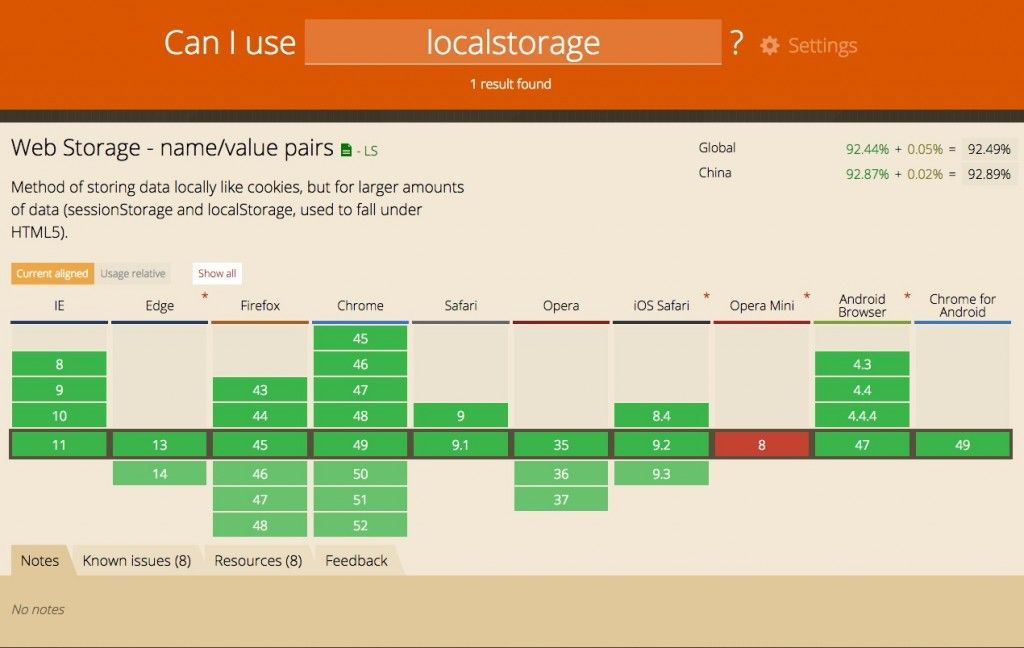Open Web Storage name/value pairs title link
This screenshot has height=648, width=1024.
point(172,148)
